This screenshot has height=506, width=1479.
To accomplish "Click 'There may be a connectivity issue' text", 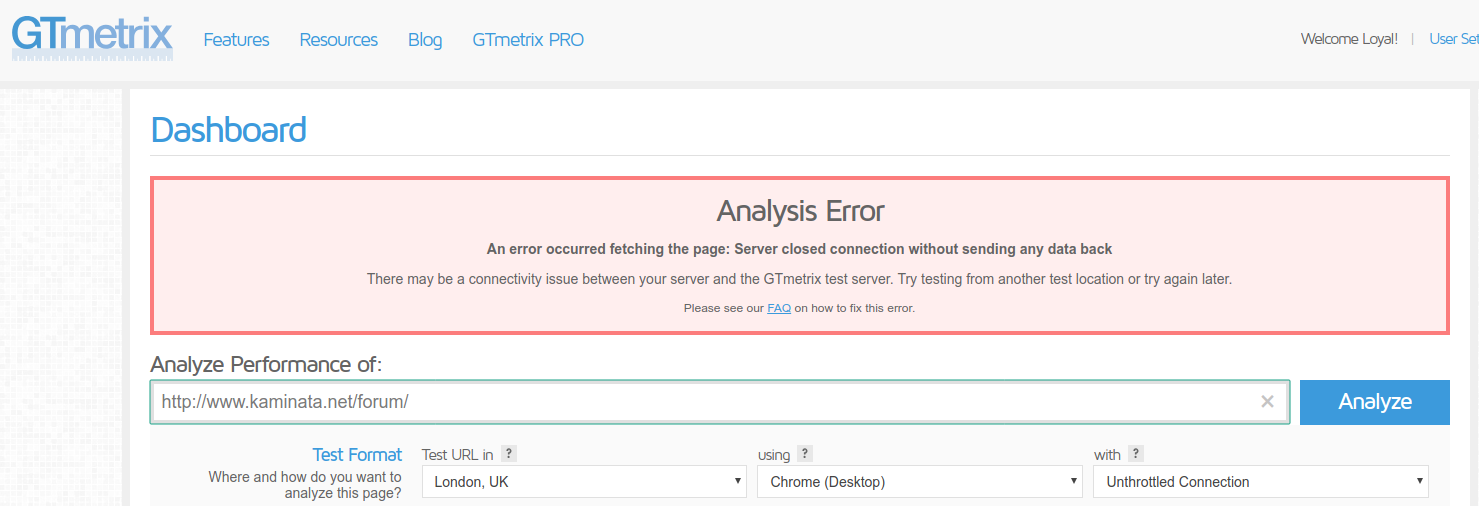I will pos(799,279).
